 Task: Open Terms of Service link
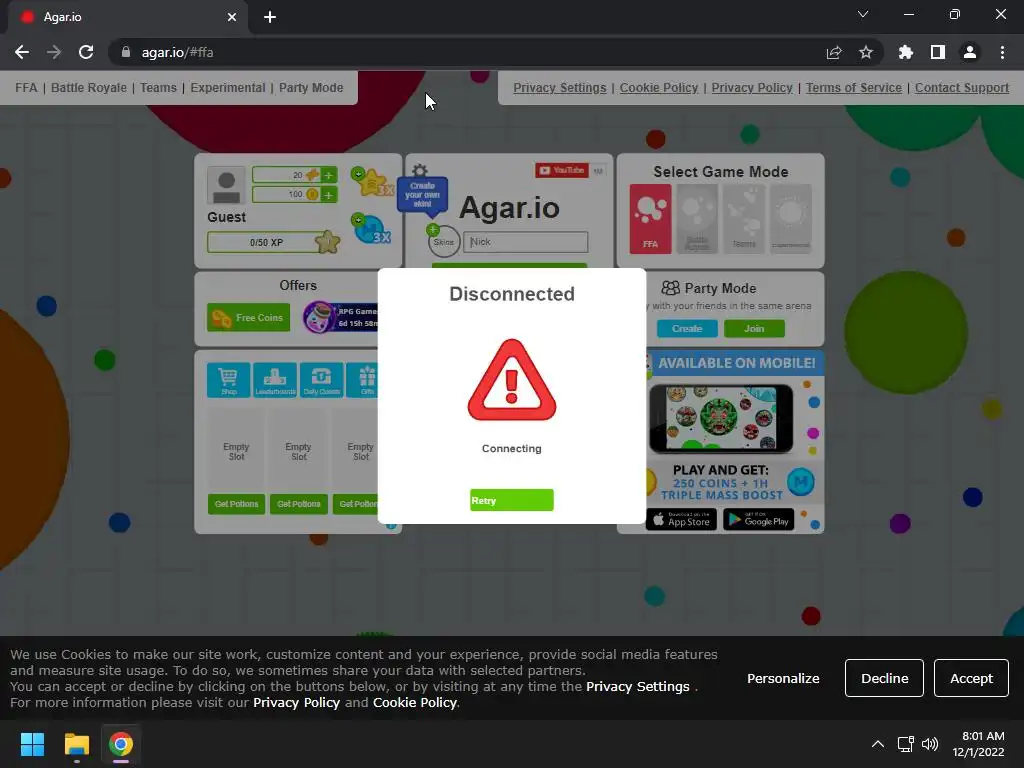tap(854, 88)
